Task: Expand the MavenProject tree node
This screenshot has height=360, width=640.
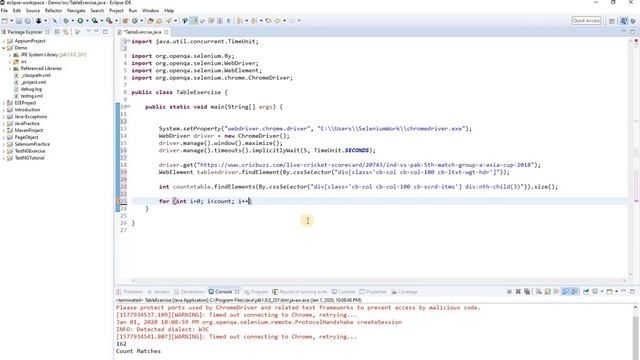Action: pyautogui.click(x=4, y=130)
